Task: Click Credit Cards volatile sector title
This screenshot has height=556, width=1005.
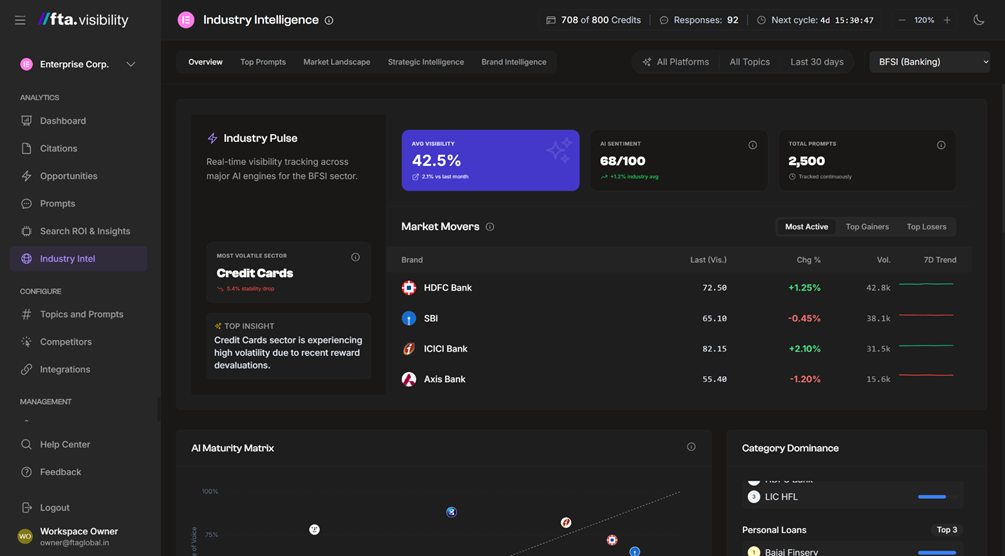Action: coord(254,273)
